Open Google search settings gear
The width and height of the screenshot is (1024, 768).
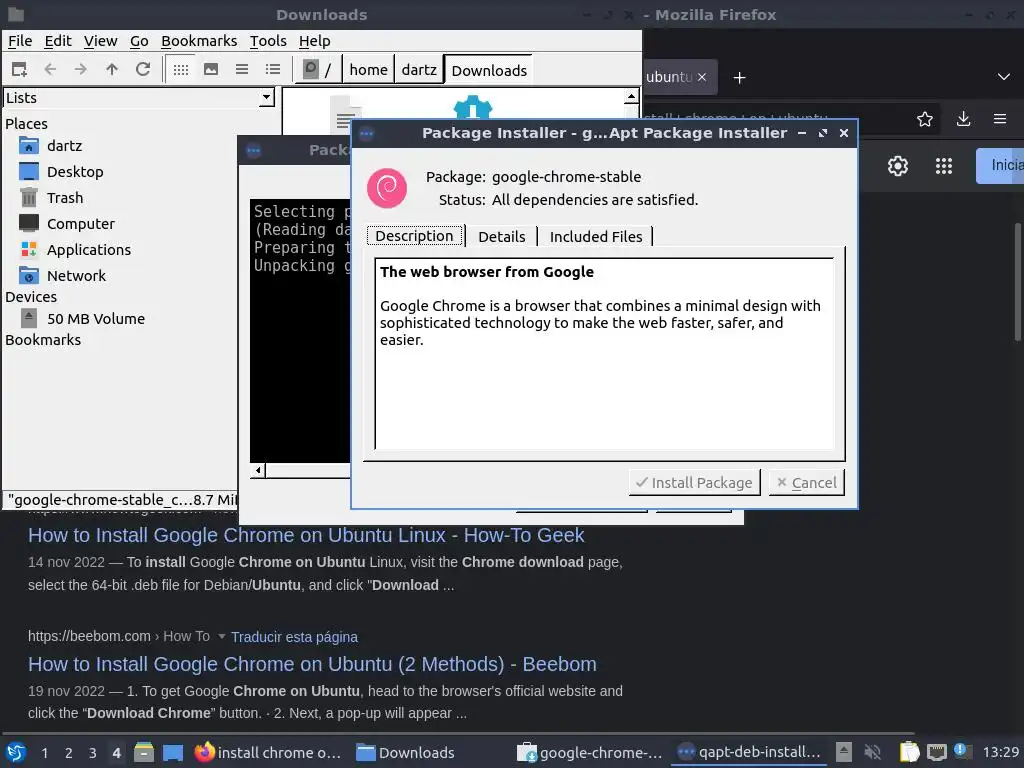[898, 166]
